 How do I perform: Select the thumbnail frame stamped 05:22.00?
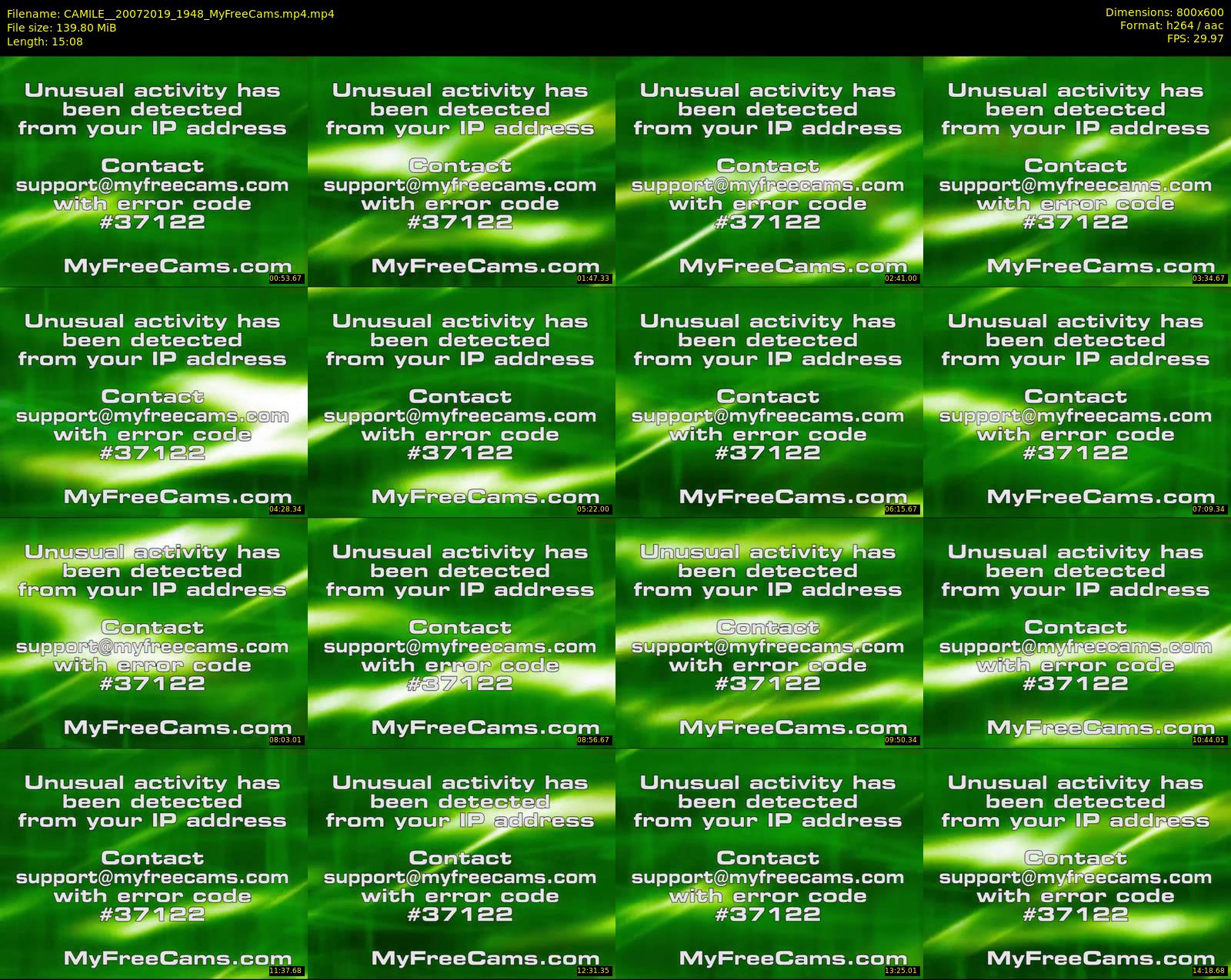pyautogui.click(x=462, y=402)
